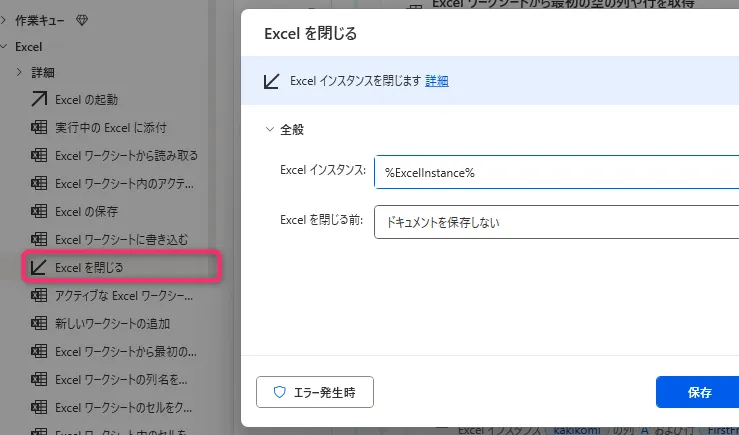This screenshot has width=739, height=435.
Task: Click the 実行中の Excel に添付 icon
Action: pyautogui.click(x=40, y=127)
